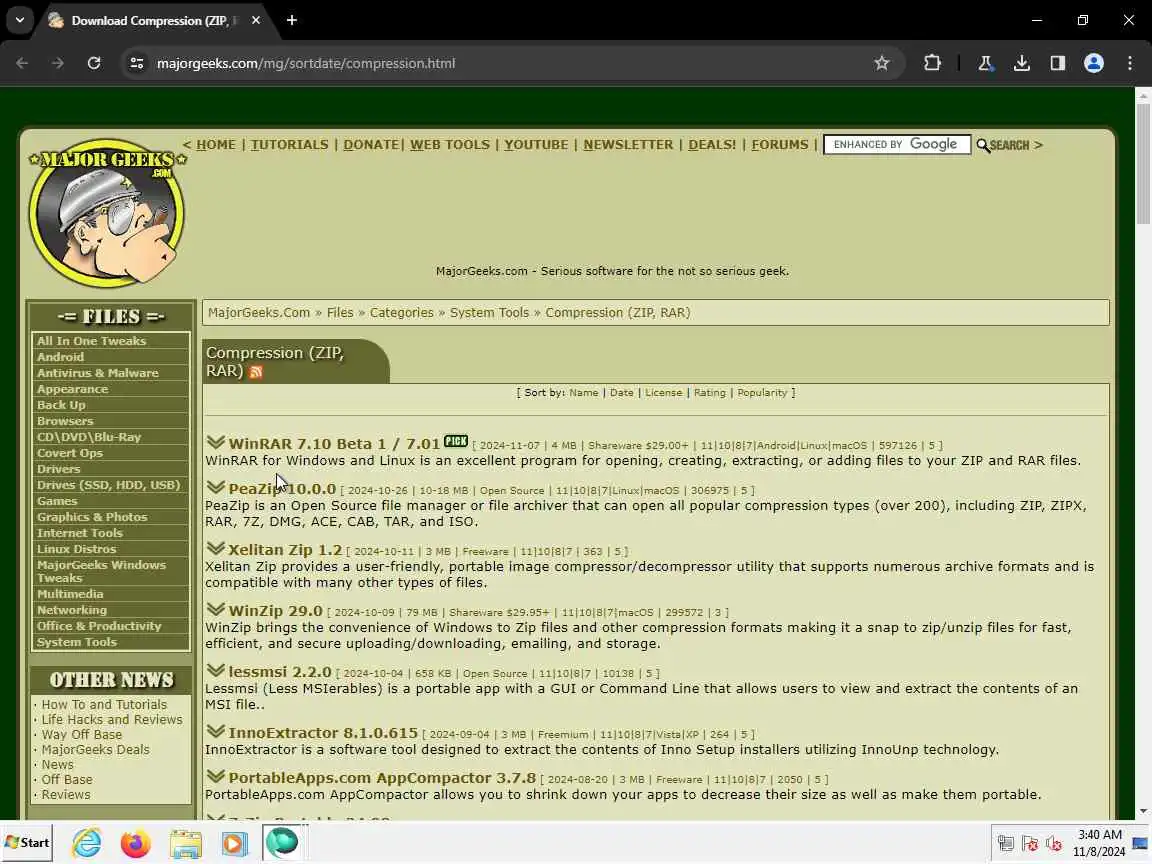Open the Downloads tray icon
Image resolution: width=1152 pixels, height=864 pixels.
1021,63
